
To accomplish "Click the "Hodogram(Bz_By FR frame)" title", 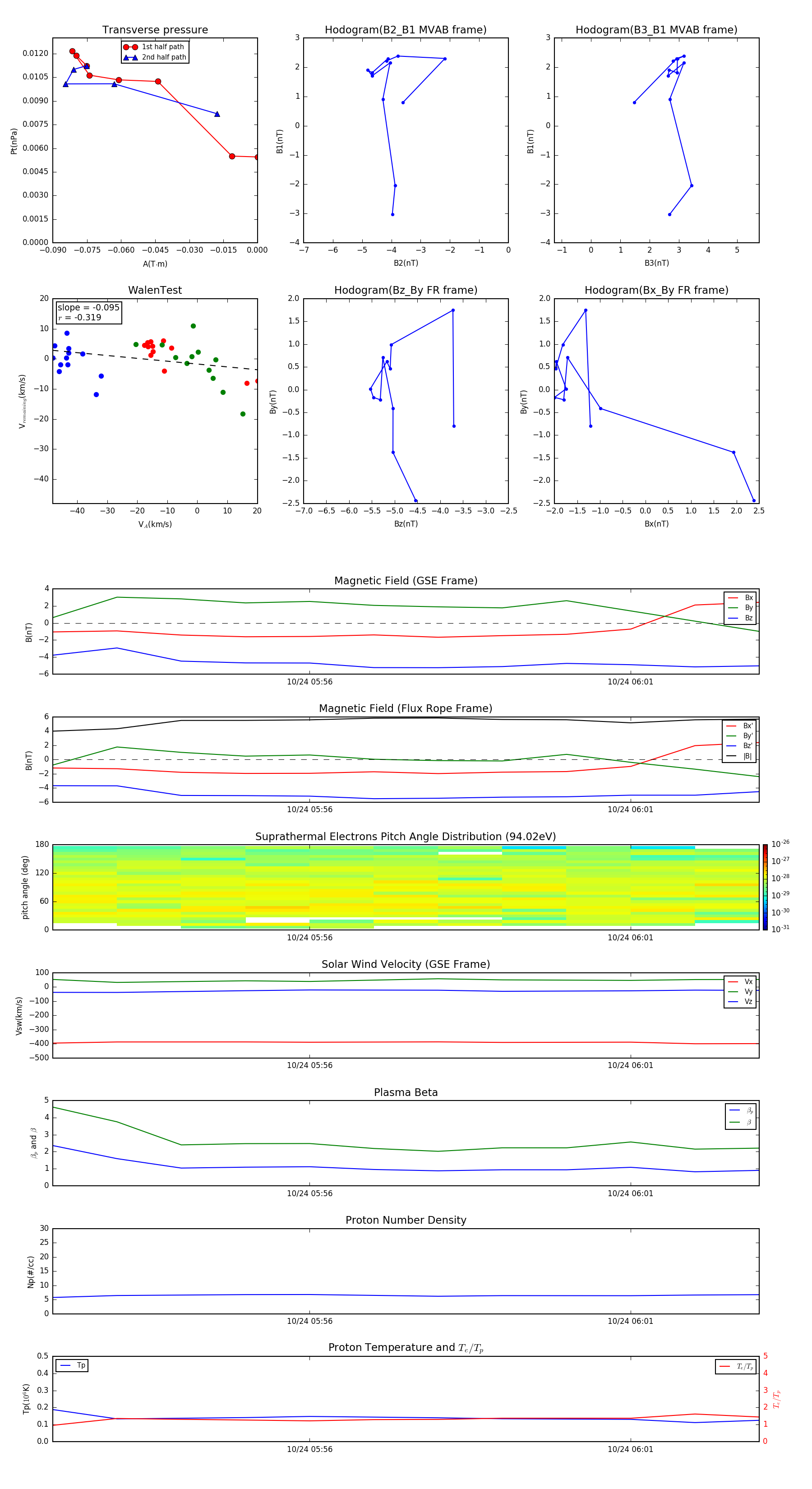I will 406,290.
